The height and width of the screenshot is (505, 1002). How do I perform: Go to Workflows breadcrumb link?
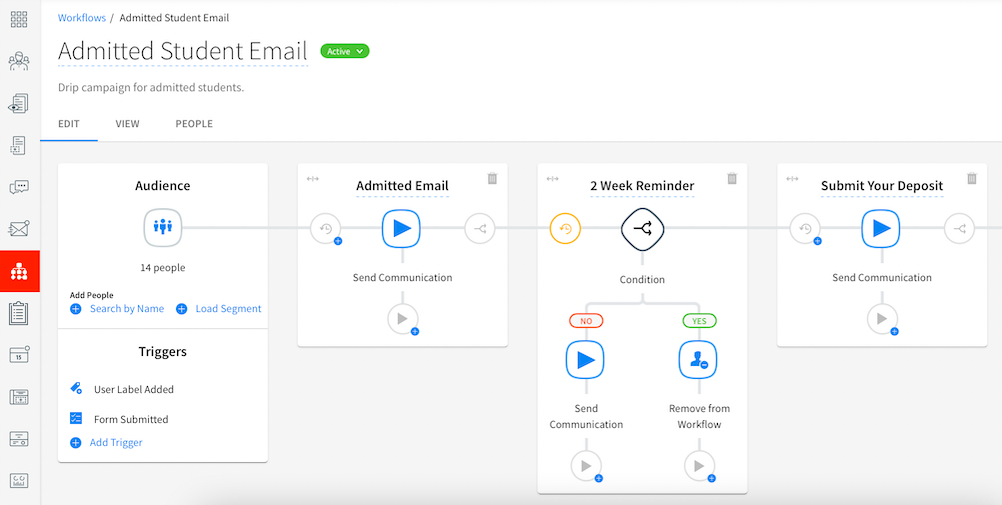82,18
